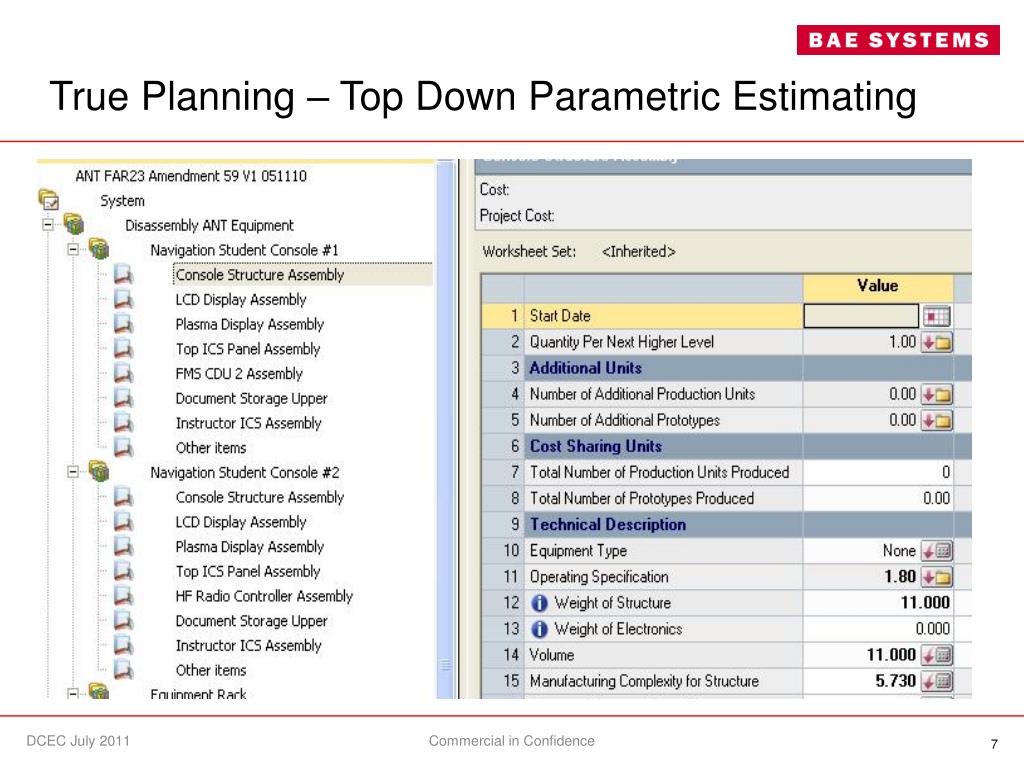Screen dimensions: 1024x768
Task: Click the Start Date input field
Action: 861,316
